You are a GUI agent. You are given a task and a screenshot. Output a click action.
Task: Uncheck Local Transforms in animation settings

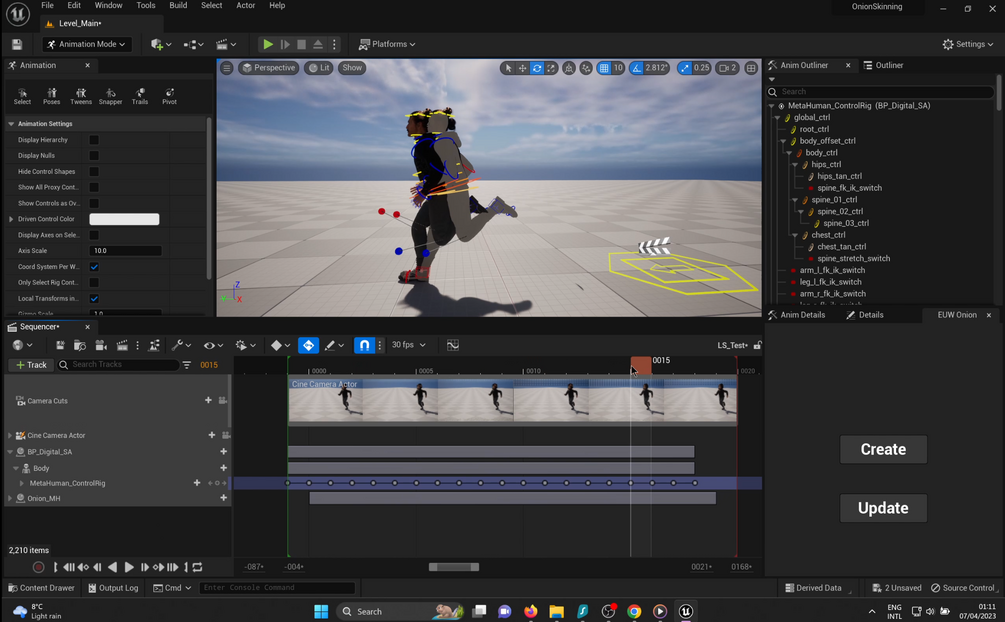point(94,299)
